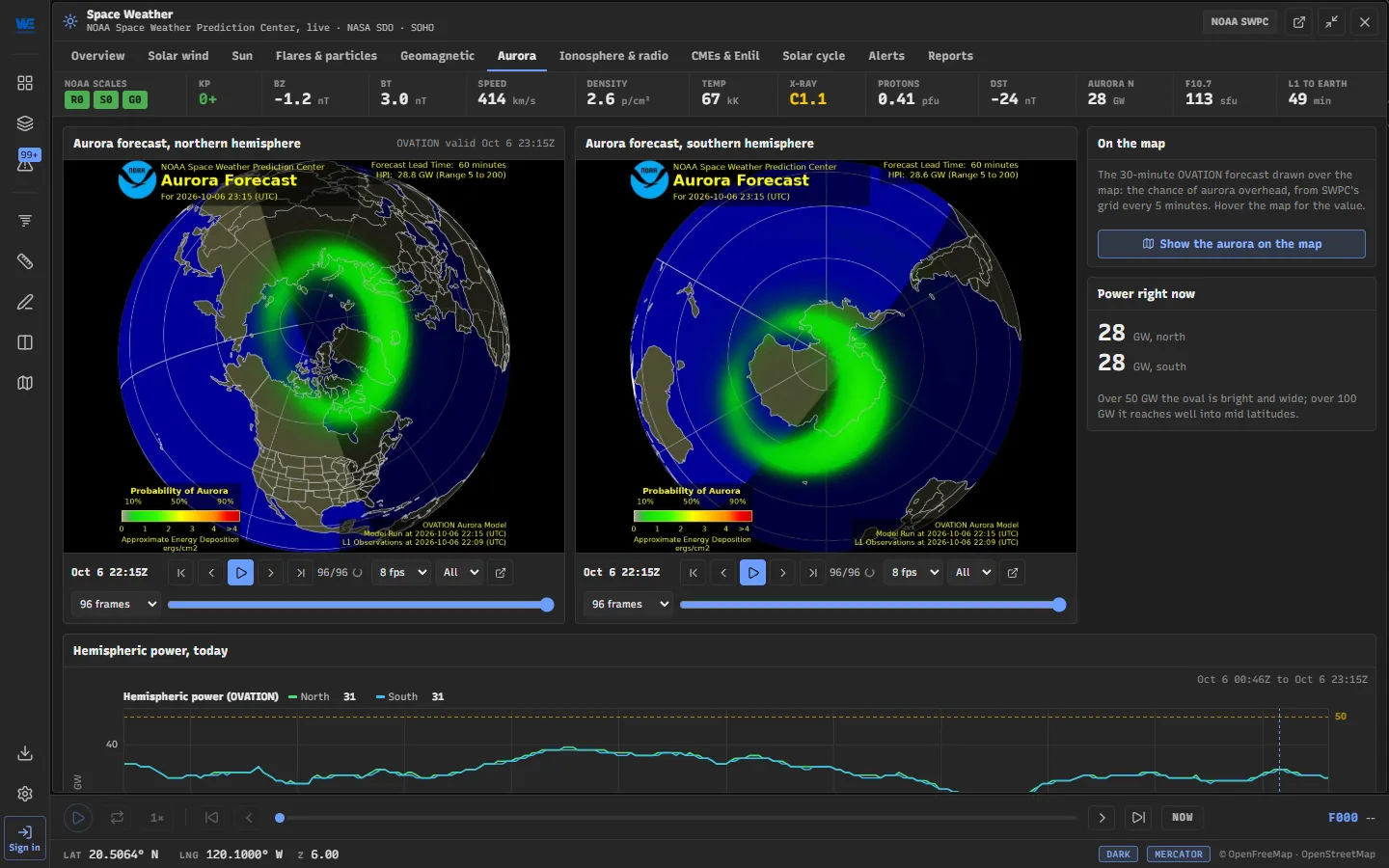The width and height of the screenshot is (1389, 868).
Task: Open the grid apps icon in left sidebar
Action: 25,83
